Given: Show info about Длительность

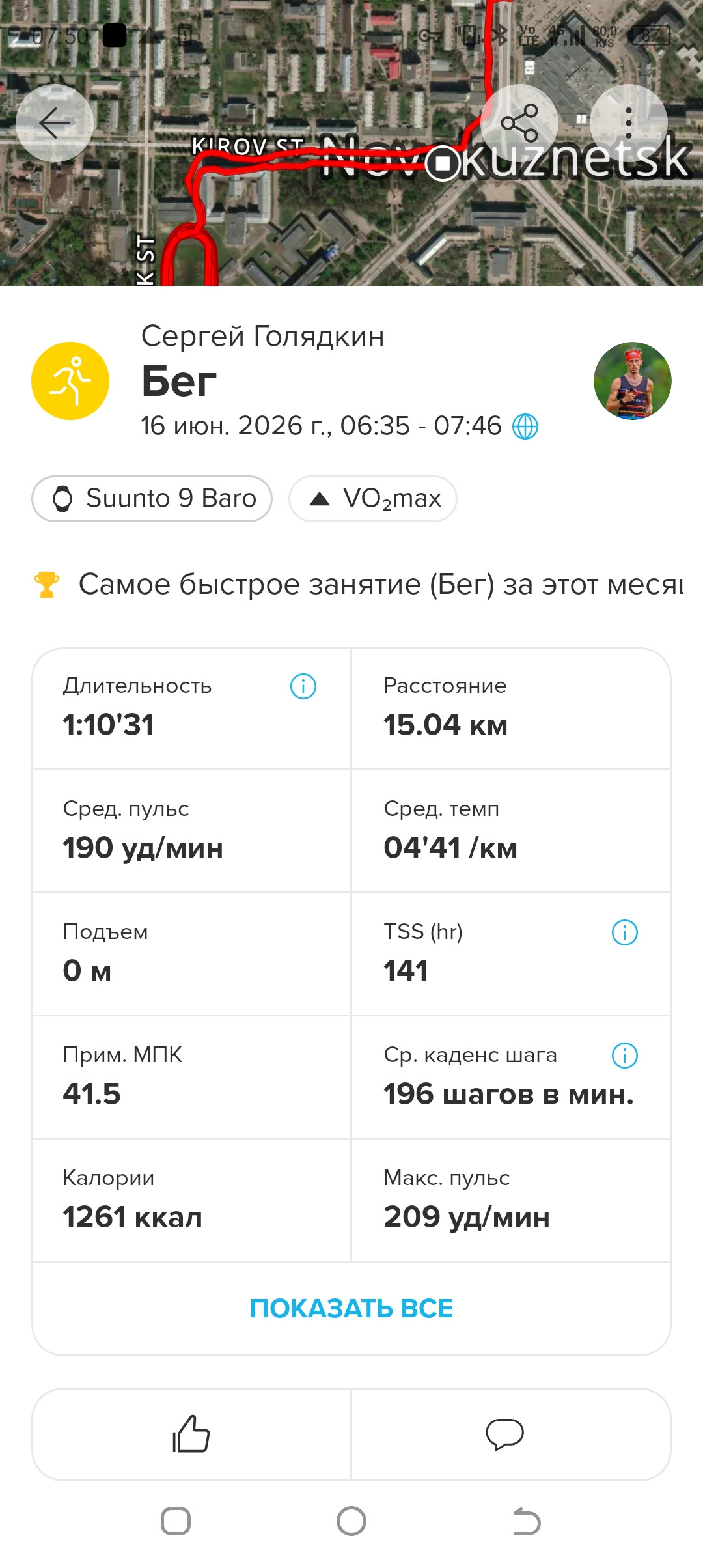Looking at the screenshot, I should [303, 686].
